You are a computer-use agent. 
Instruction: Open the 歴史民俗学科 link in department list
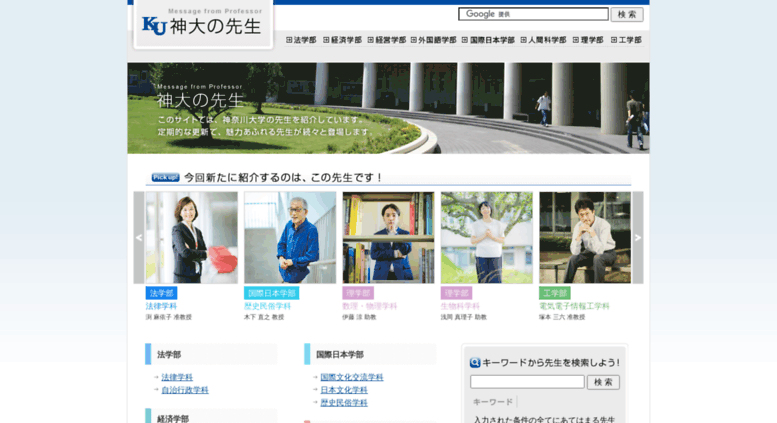344,403
